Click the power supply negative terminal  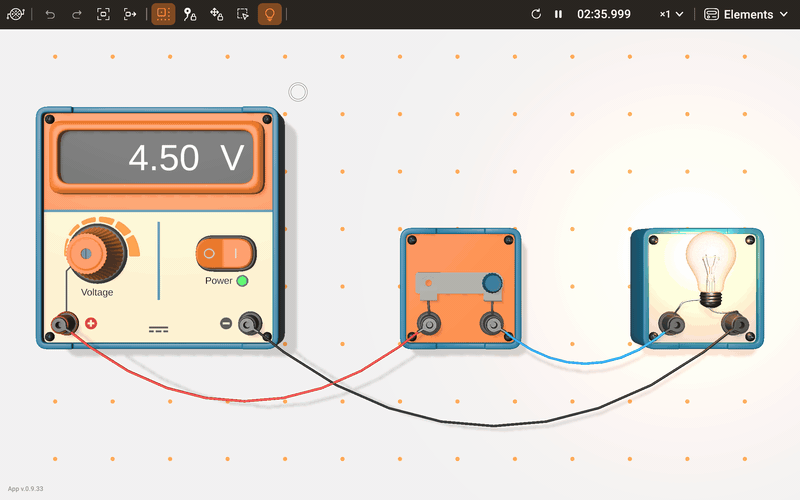coord(250,323)
